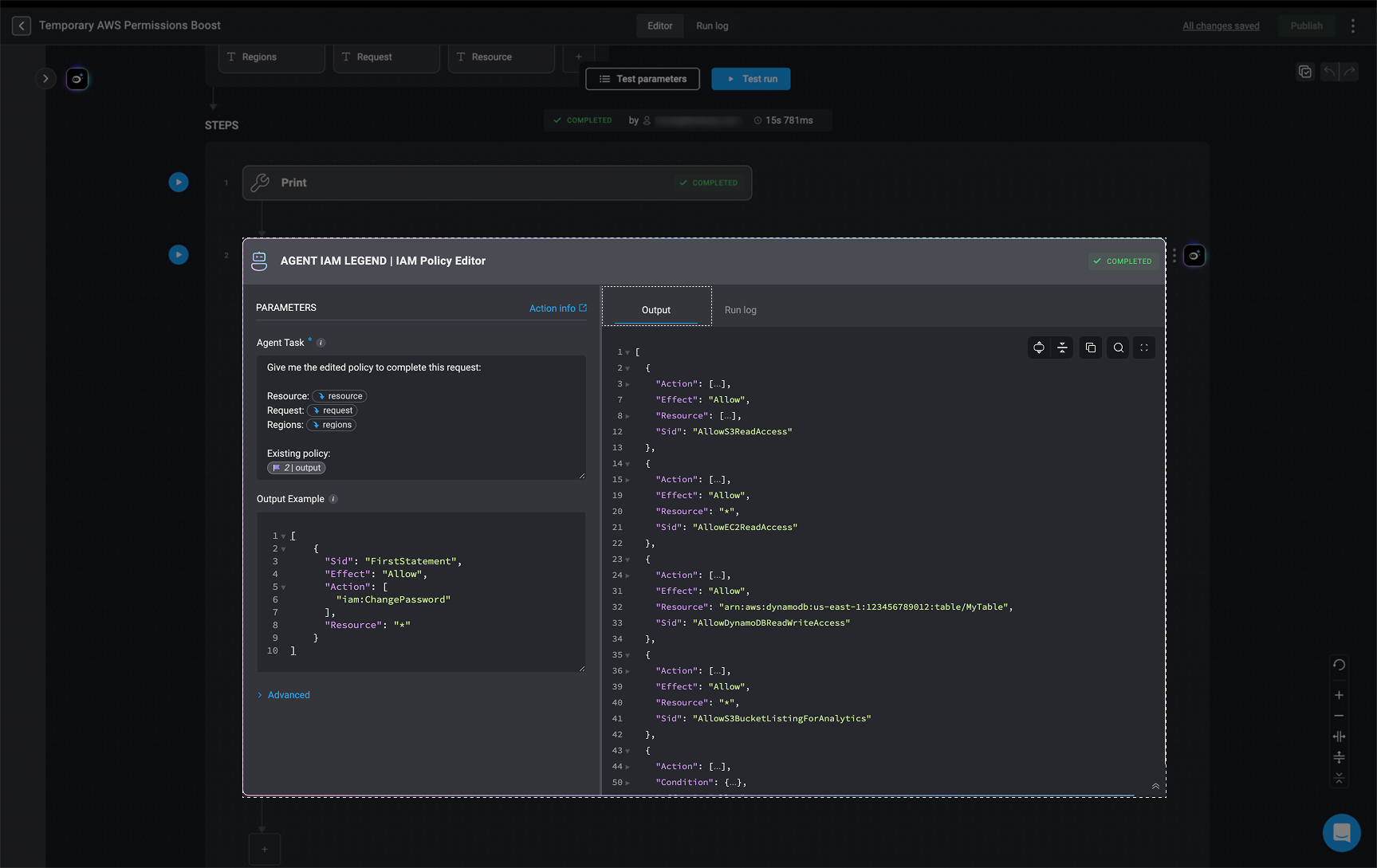The width and height of the screenshot is (1377, 868).
Task: Open the Action info link
Action: (x=558, y=308)
